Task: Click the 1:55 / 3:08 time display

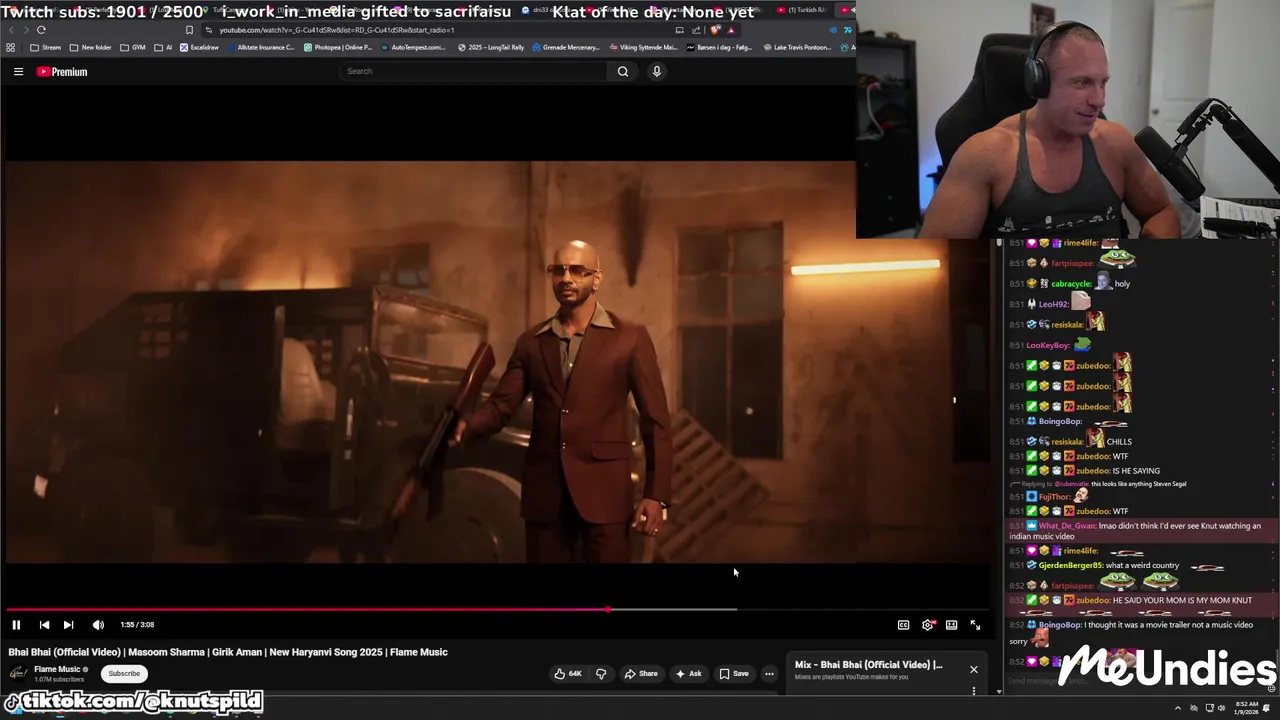Action: pos(137,625)
